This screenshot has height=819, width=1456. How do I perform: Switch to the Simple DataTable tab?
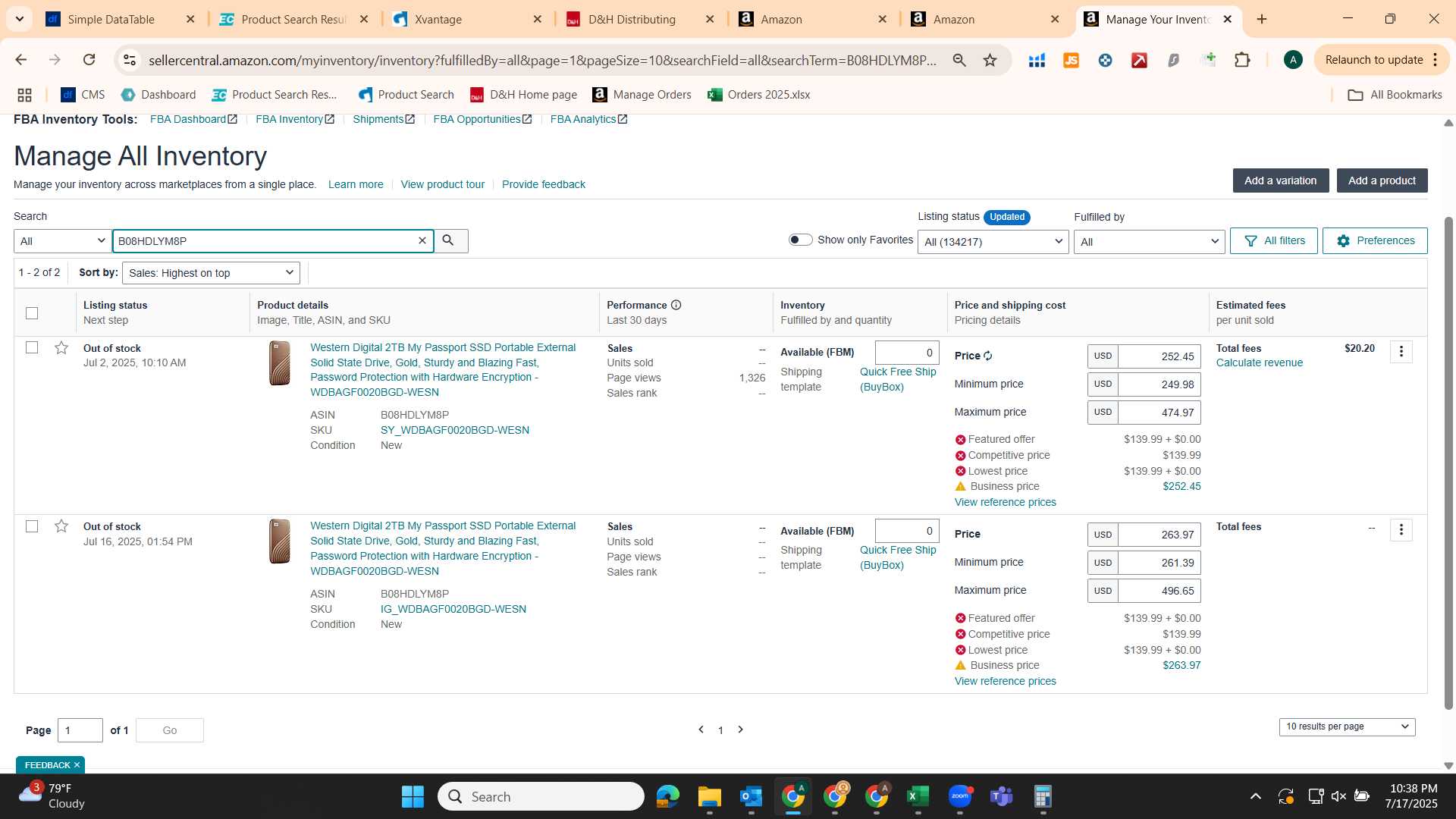[x=111, y=19]
